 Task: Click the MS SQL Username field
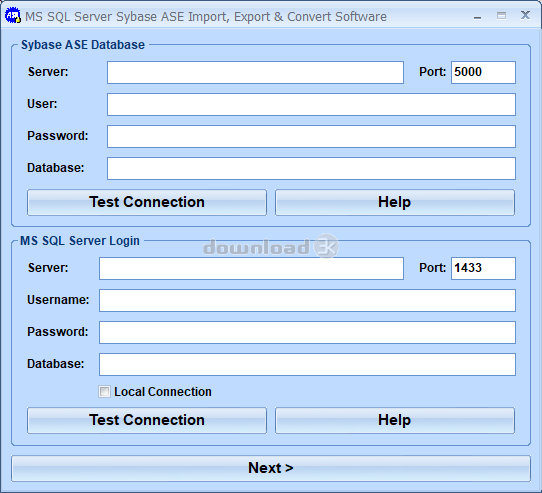click(x=307, y=300)
